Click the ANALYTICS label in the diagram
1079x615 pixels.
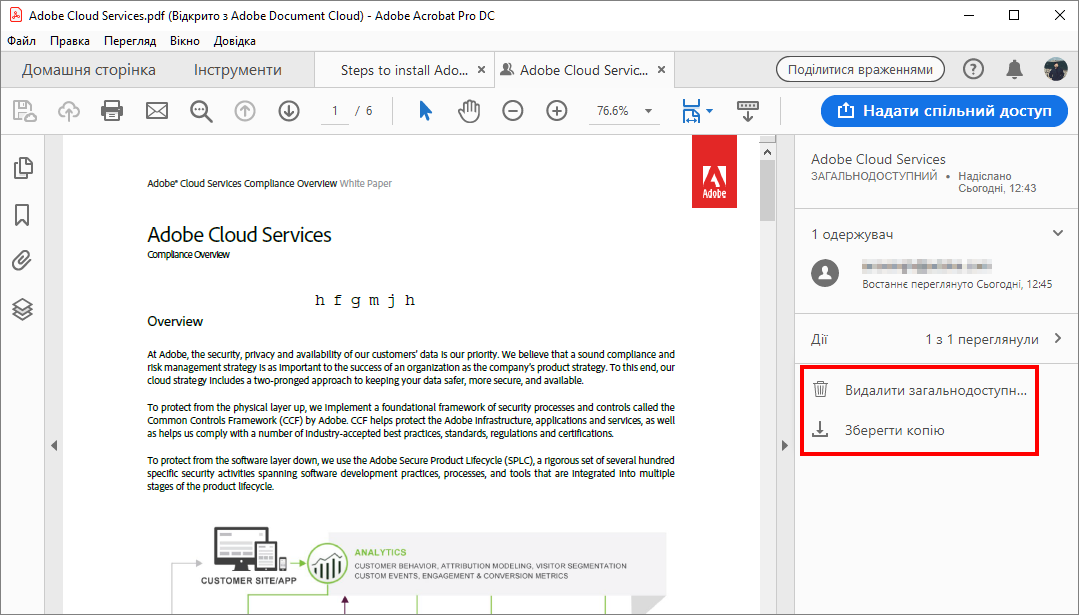click(380, 552)
